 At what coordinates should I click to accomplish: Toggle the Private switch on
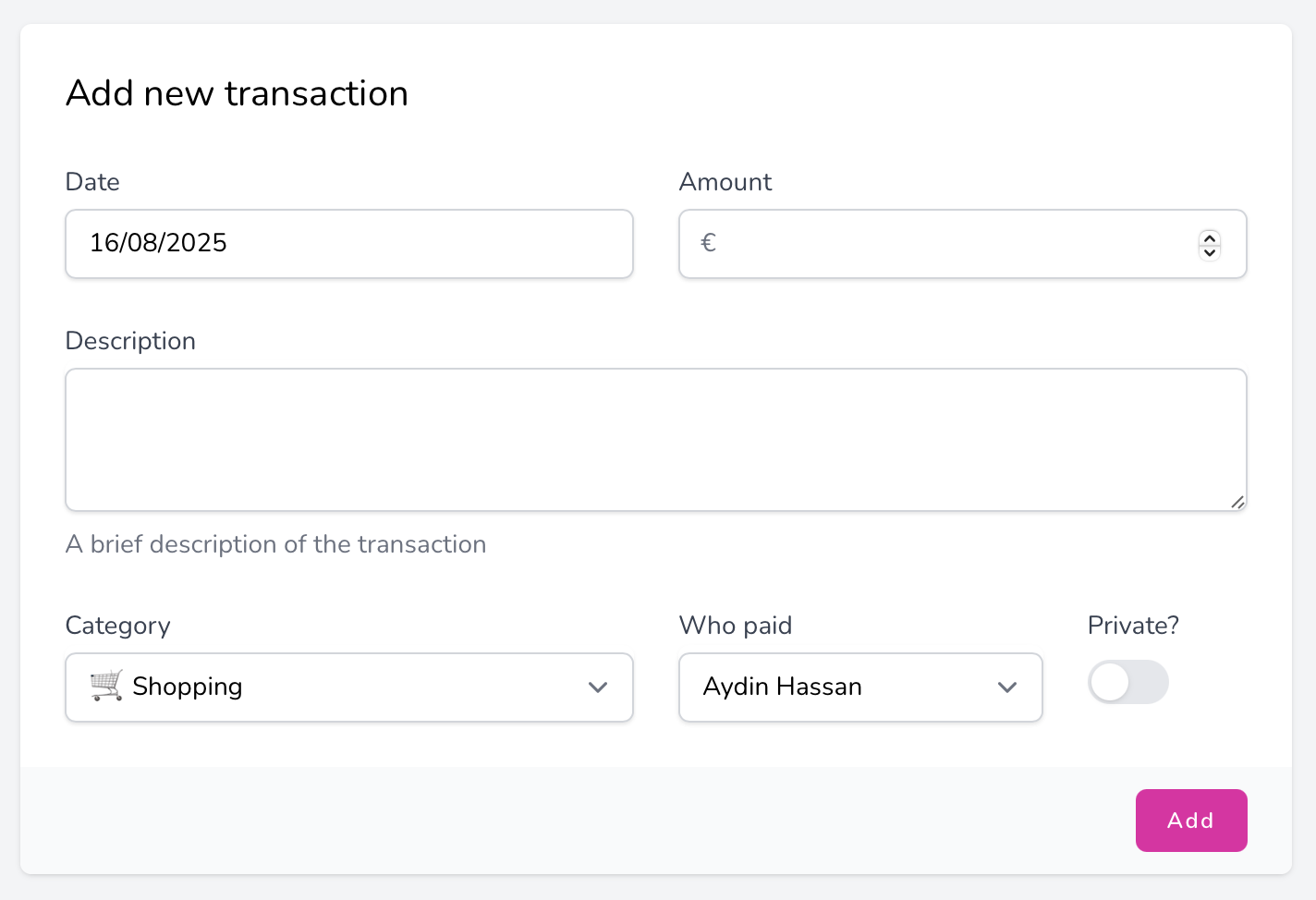[1128, 683]
